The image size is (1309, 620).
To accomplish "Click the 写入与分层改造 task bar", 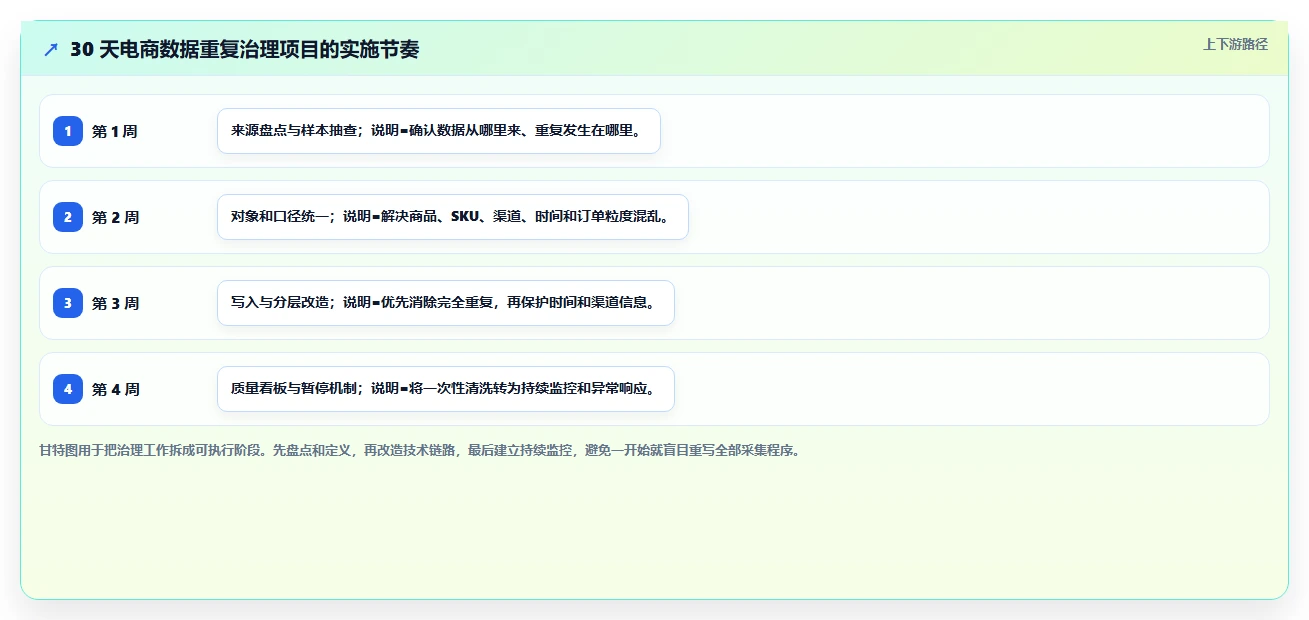I will [x=446, y=303].
